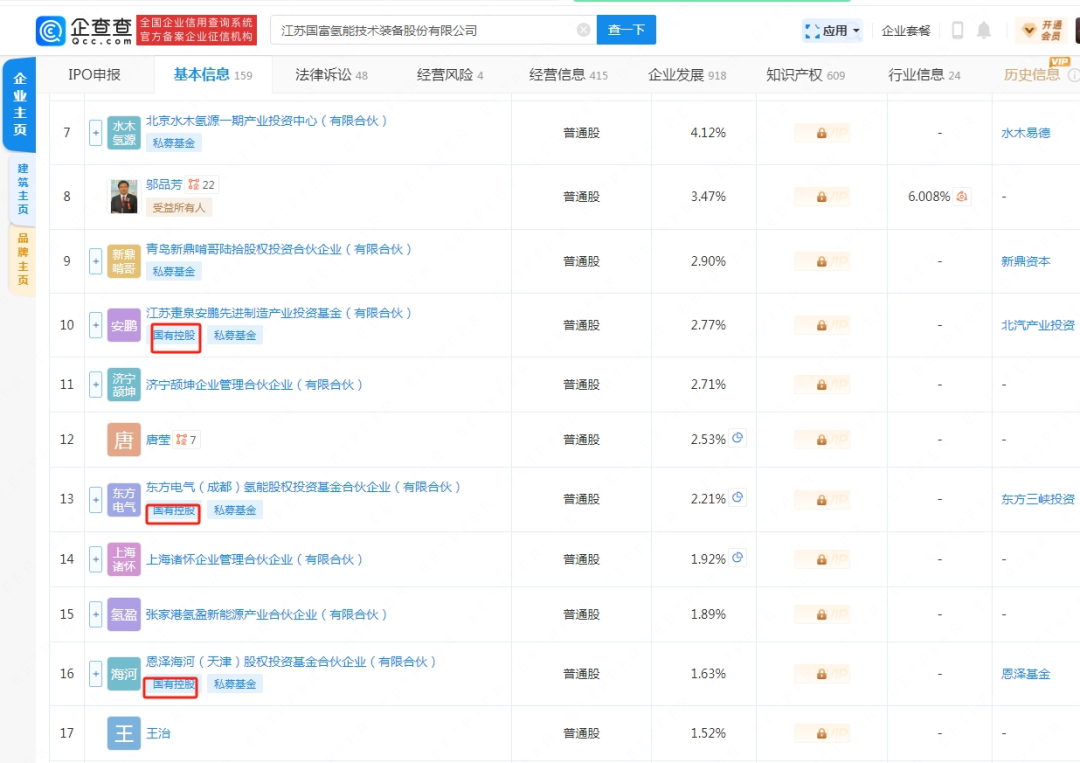Open 北京水木氢源一期产业投资中心 link
The width and height of the screenshot is (1080, 763).
point(266,121)
